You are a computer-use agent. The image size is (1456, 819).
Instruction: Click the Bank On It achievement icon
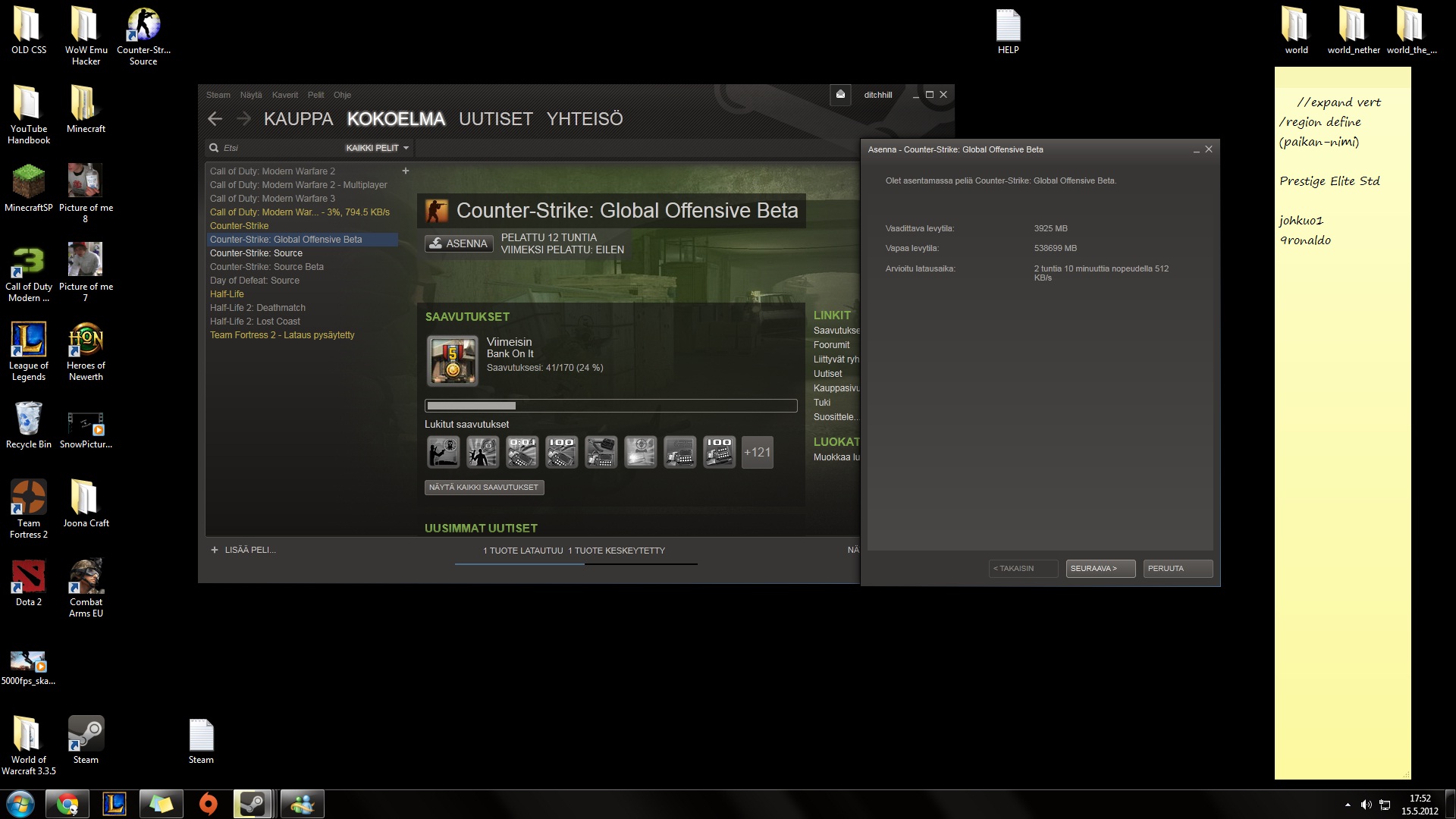tap(453, 361)
